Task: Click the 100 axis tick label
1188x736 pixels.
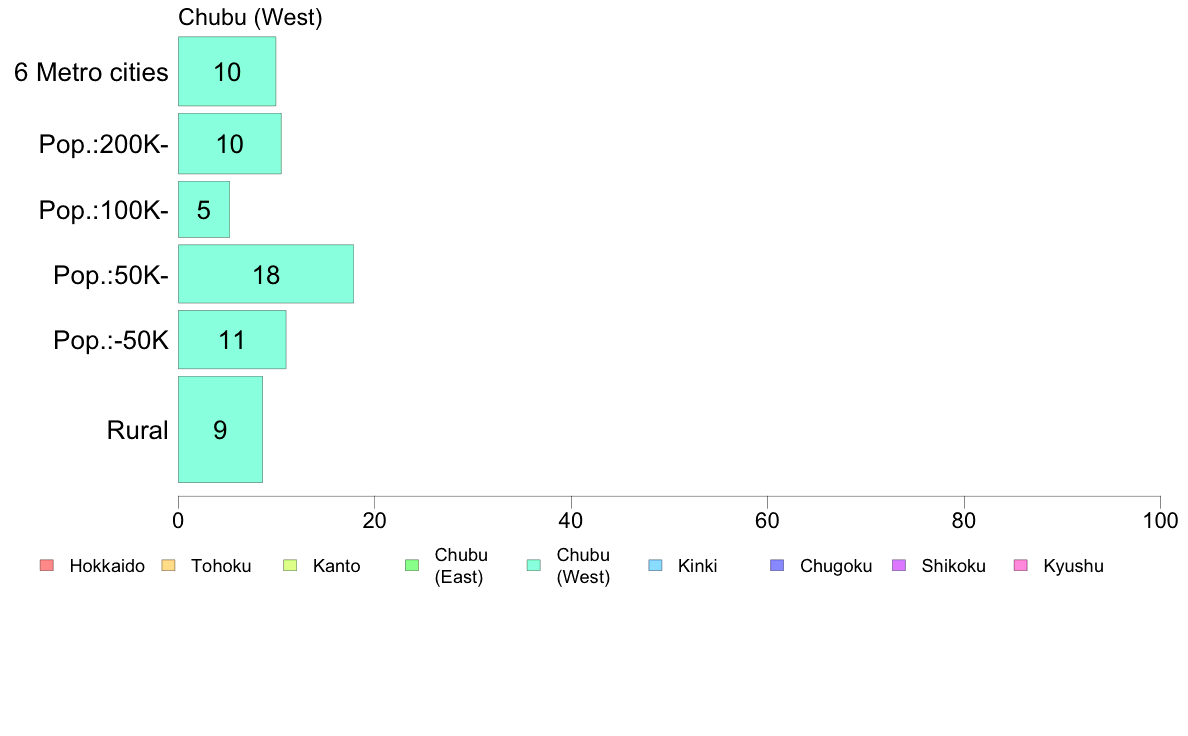Action: click(1160, 521)
